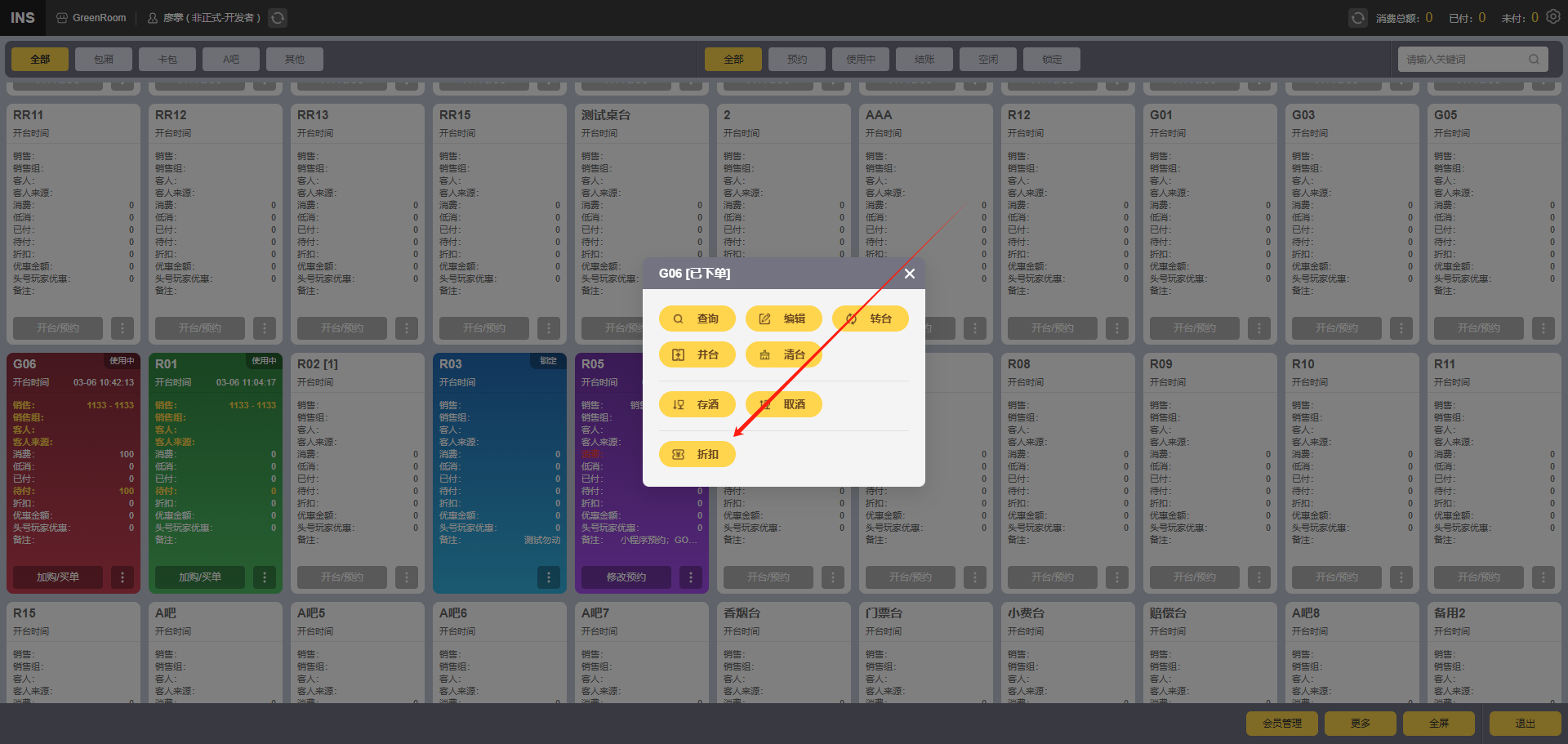Open 编辑 in the G06 dialog

[783, 319]
